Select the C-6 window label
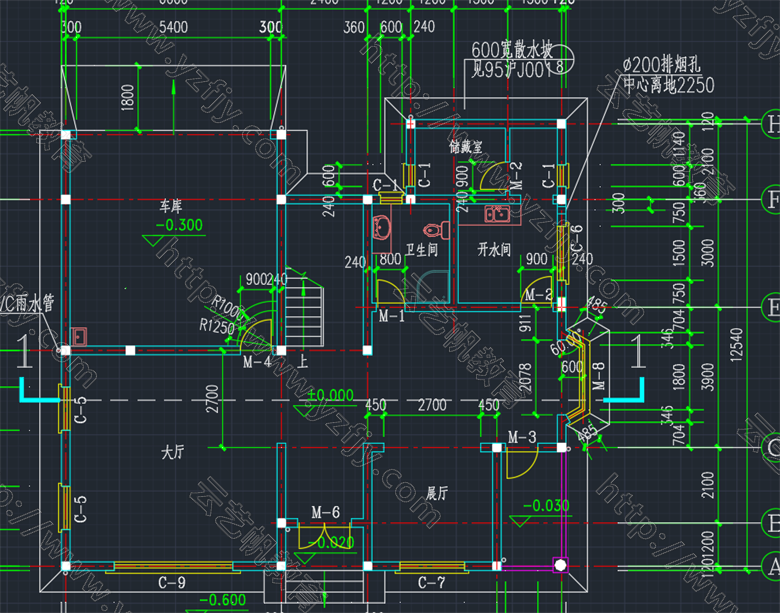This screenshot has width=780, height=613. pyautogui.click(x=576, y=239)
